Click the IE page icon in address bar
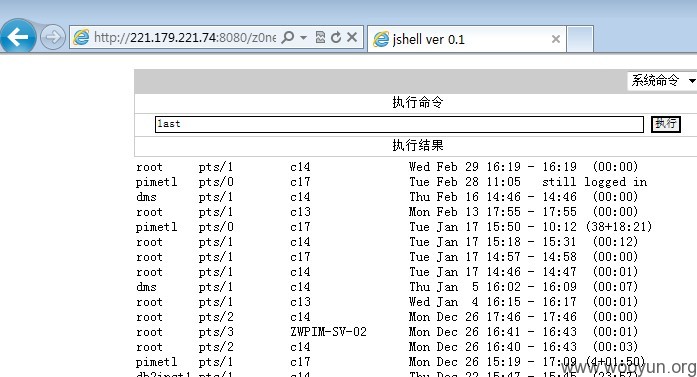This screenshot has height=377, width=697. point(81,37)
